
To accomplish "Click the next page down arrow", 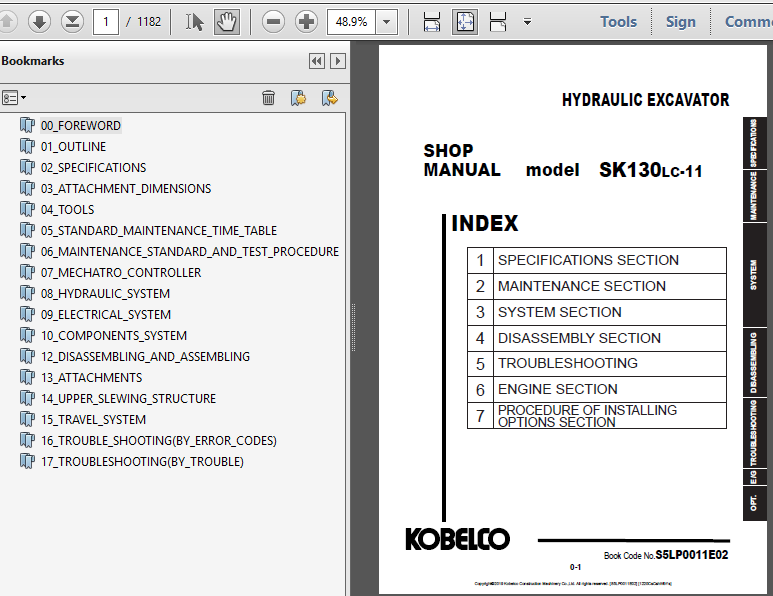I will click(x=39, y=22).
